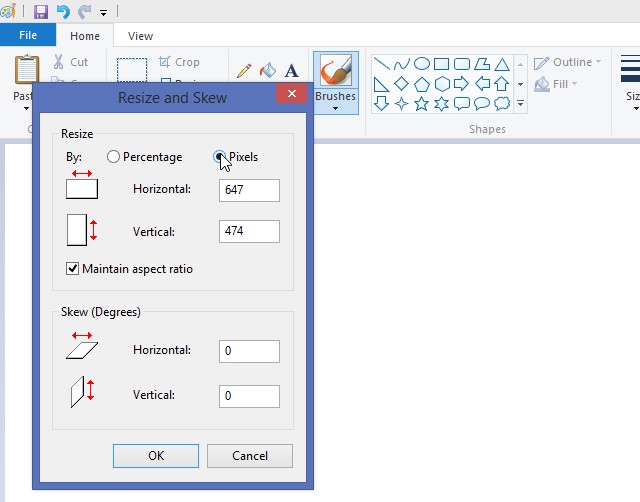Image resolution: width=640 pixels, height=502 pixels.
Task: Expand the Brushes dropdown arrow
Action: pyautogui.click(x=336, y=109)
